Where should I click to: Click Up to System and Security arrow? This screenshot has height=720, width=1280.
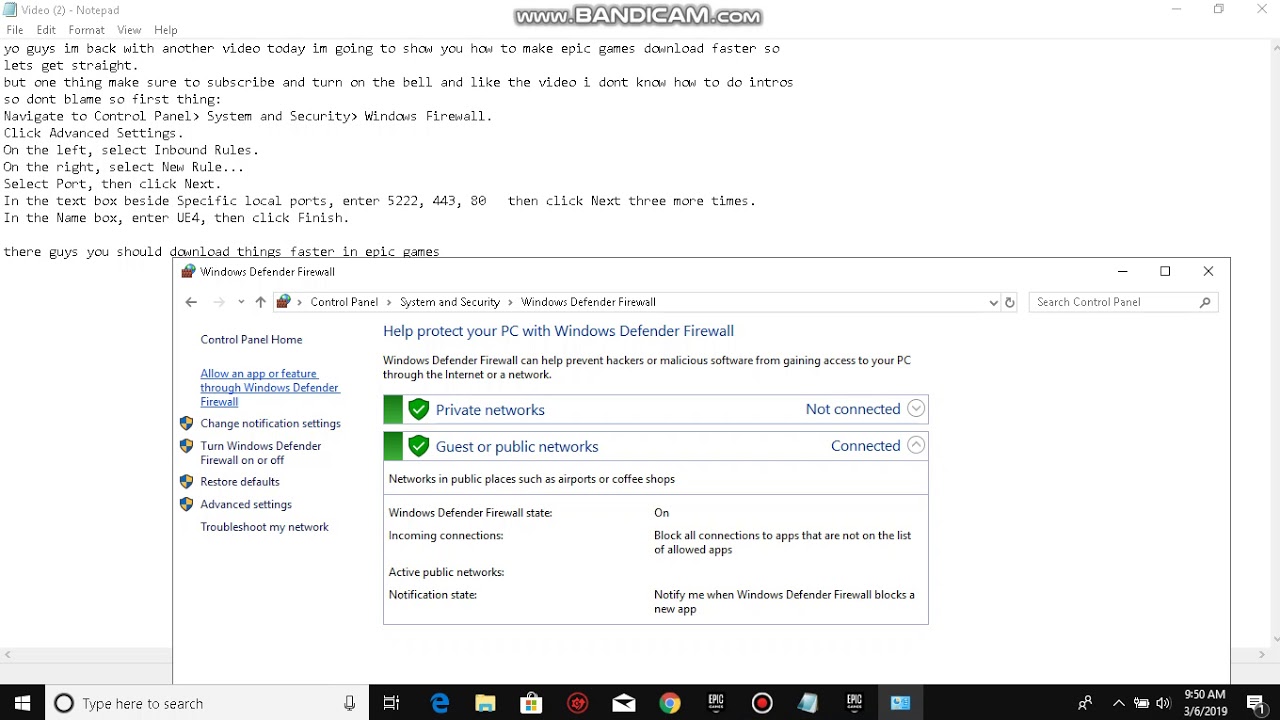[x=260, y=302]
